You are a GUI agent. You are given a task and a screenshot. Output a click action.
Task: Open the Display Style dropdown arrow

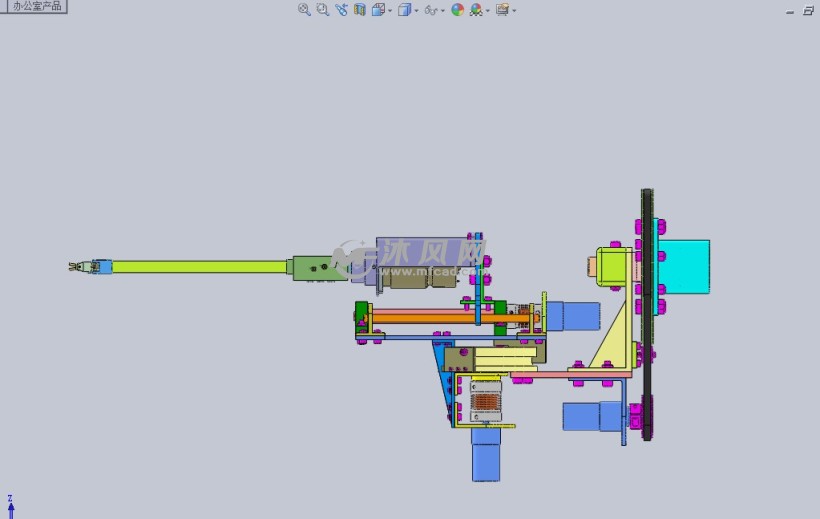[x=416, y=11]
